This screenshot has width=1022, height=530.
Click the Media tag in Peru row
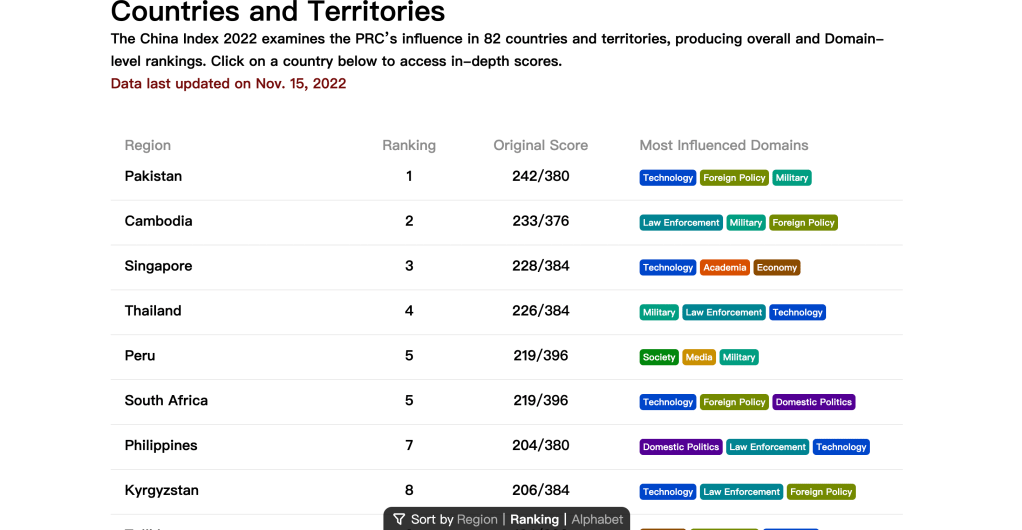699,357
